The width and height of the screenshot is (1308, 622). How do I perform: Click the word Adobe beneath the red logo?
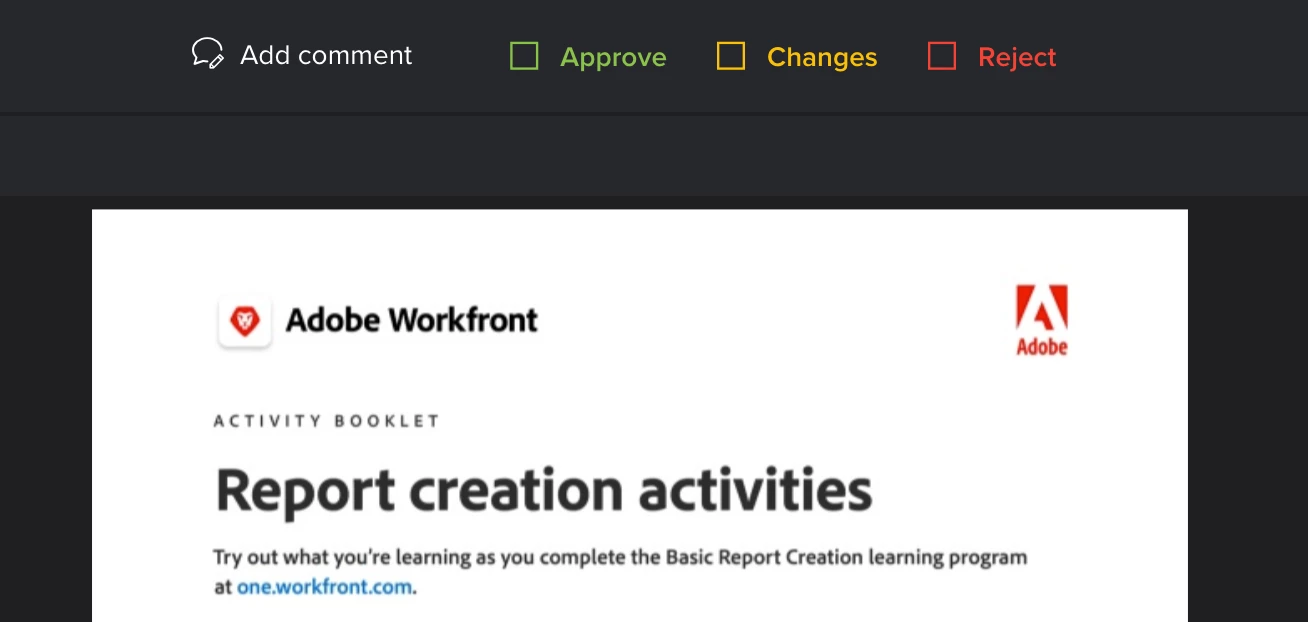[1042, 346]
